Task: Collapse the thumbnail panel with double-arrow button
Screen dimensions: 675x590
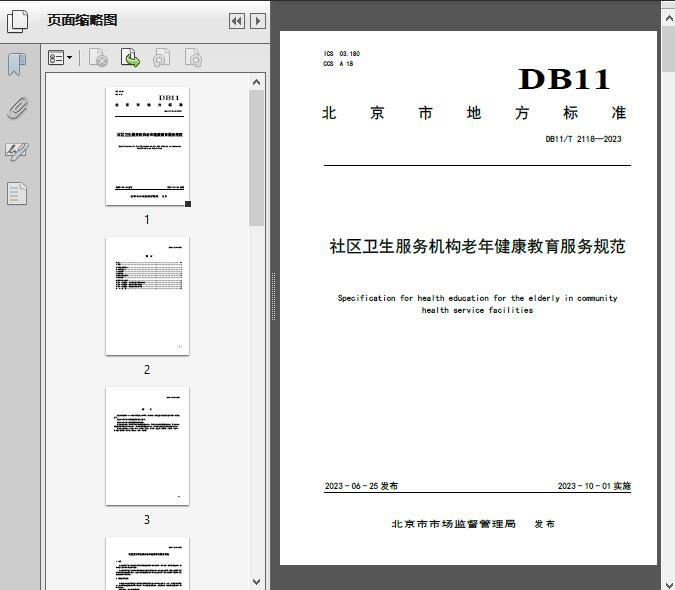Action: [x=237, y=21]
